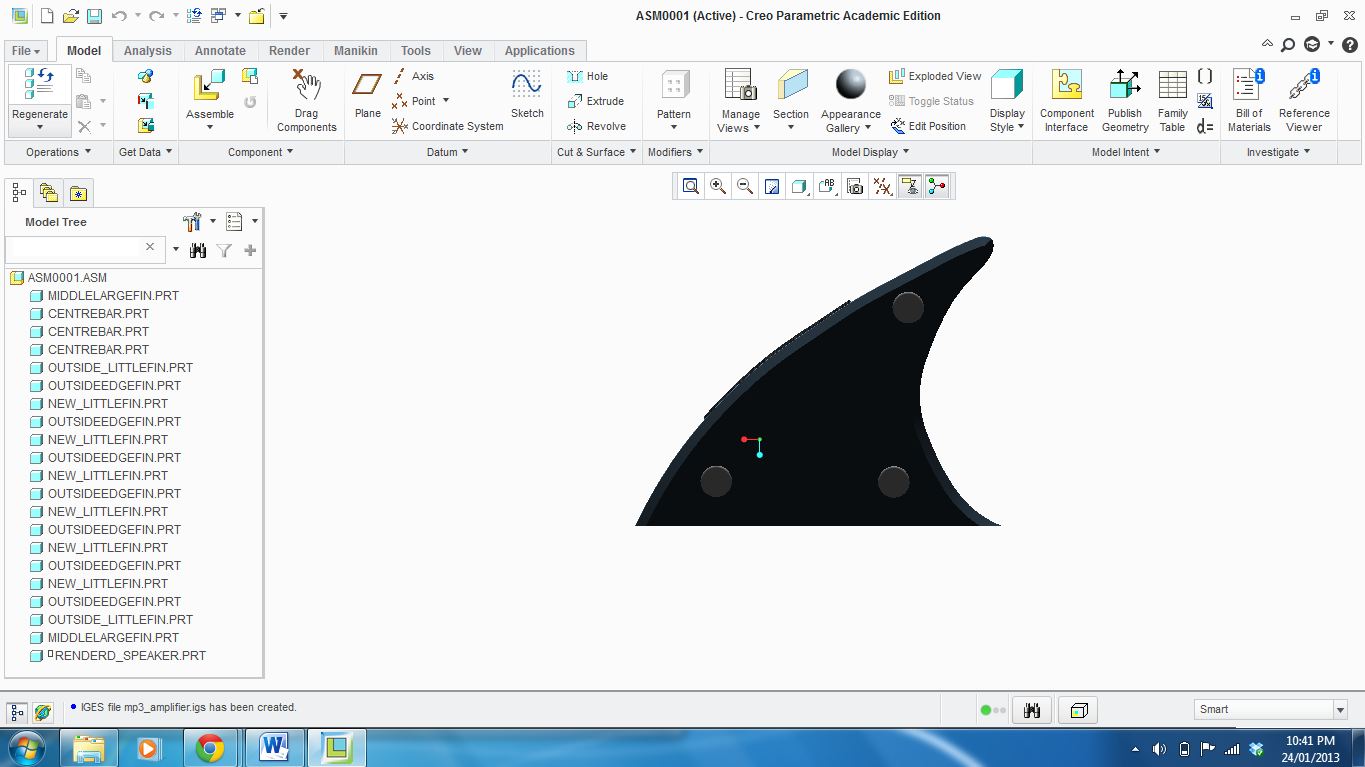
Task: Add a Coordinate System datum
Action: pyautogui.click(x=447, y=126)
